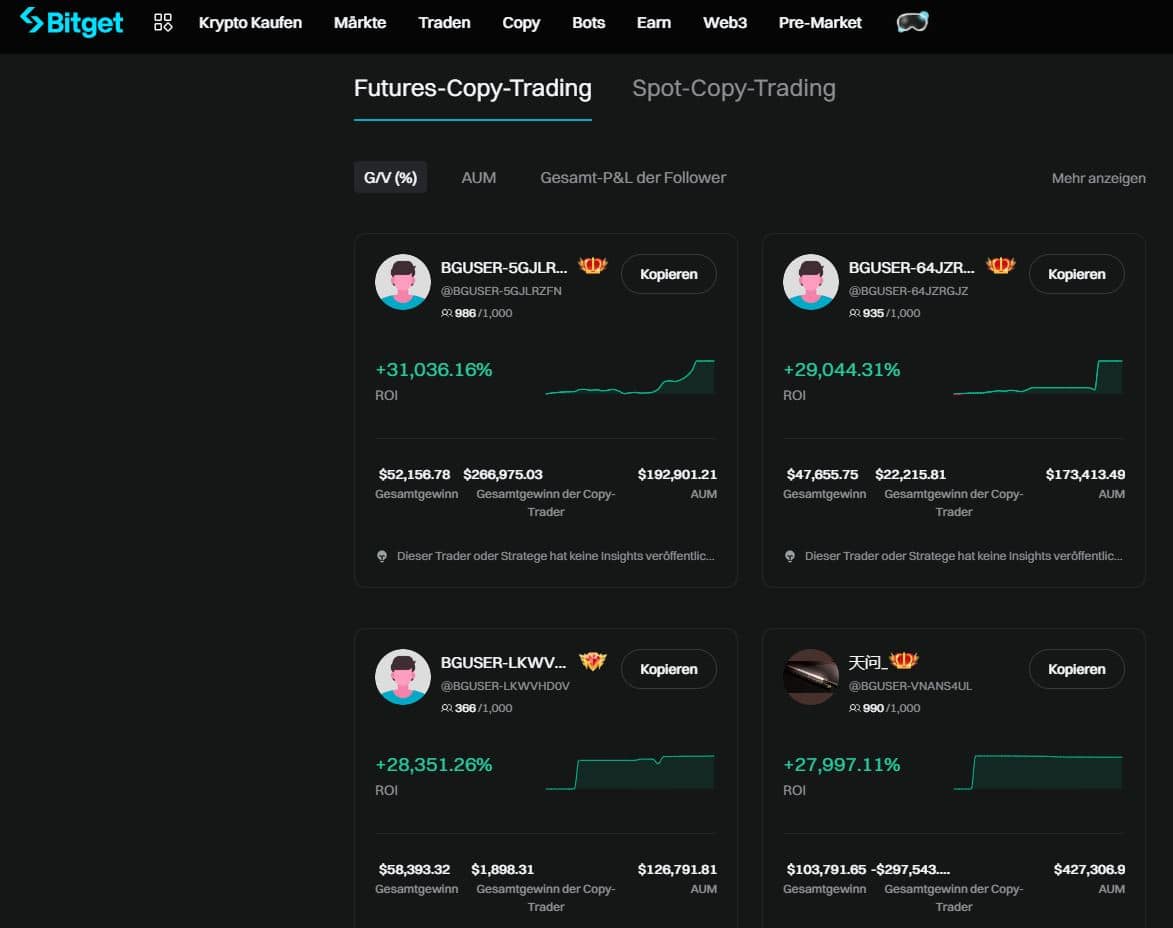Screen dimensions: 1173x928
Task: Click the ROI chart on BGUSER-LKWVHD0V card
Action: point(630,770)
